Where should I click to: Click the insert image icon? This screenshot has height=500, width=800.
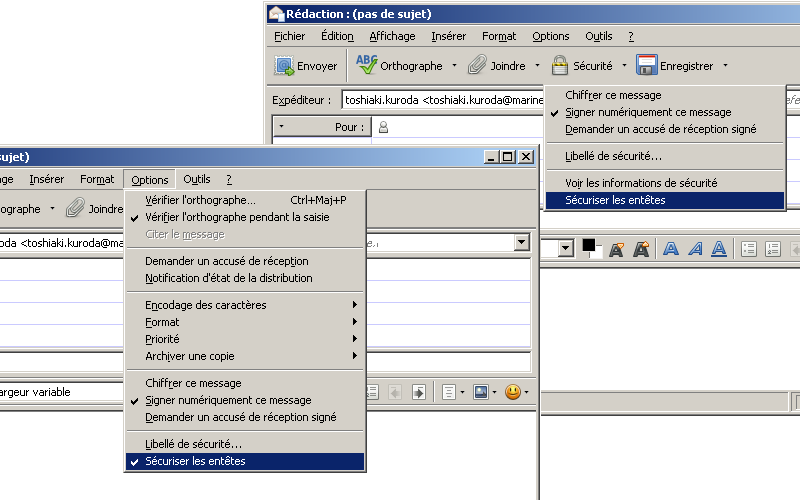[481, 392]
